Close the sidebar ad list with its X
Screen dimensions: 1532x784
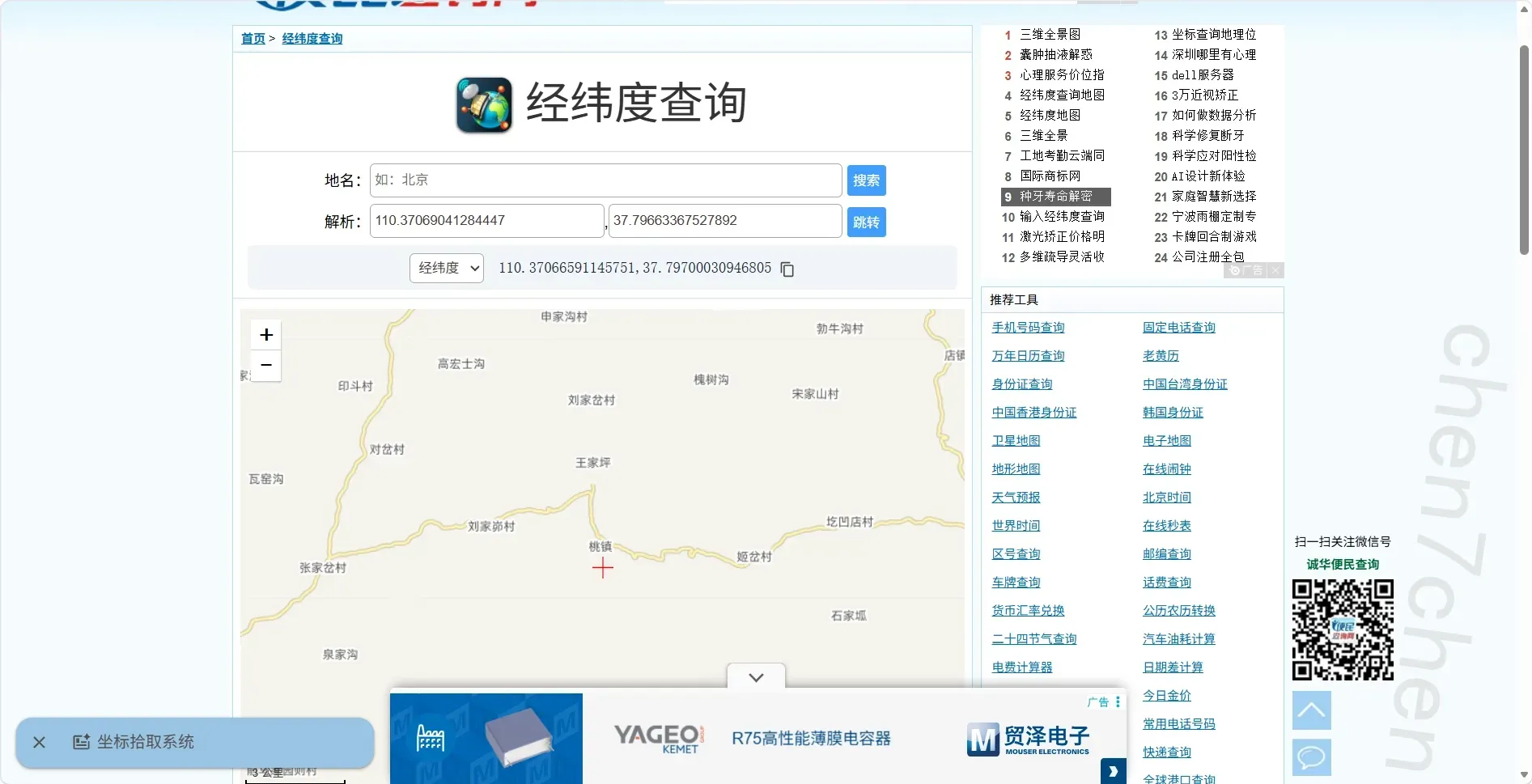(x=1275, y=270)
